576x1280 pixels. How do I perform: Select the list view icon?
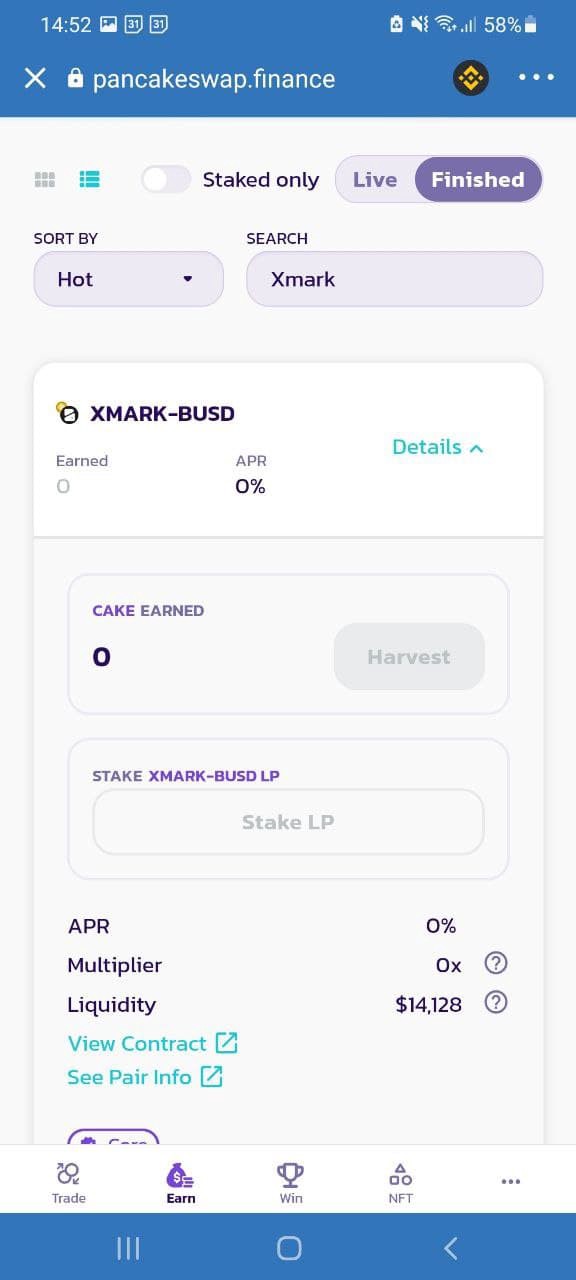90,180
